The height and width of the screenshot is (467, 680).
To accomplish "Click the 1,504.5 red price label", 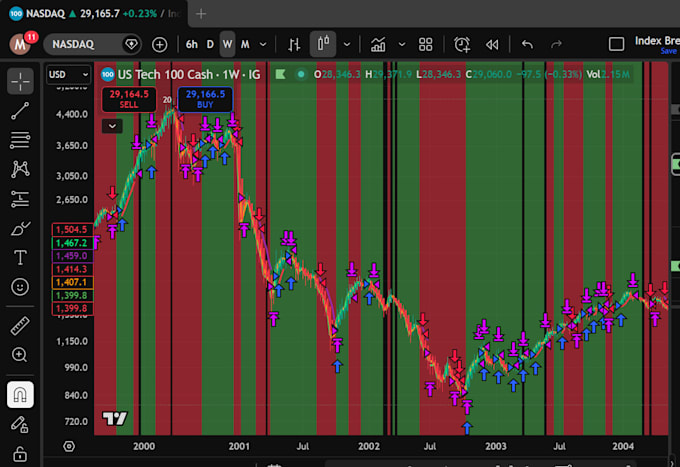I will point(72,229).
